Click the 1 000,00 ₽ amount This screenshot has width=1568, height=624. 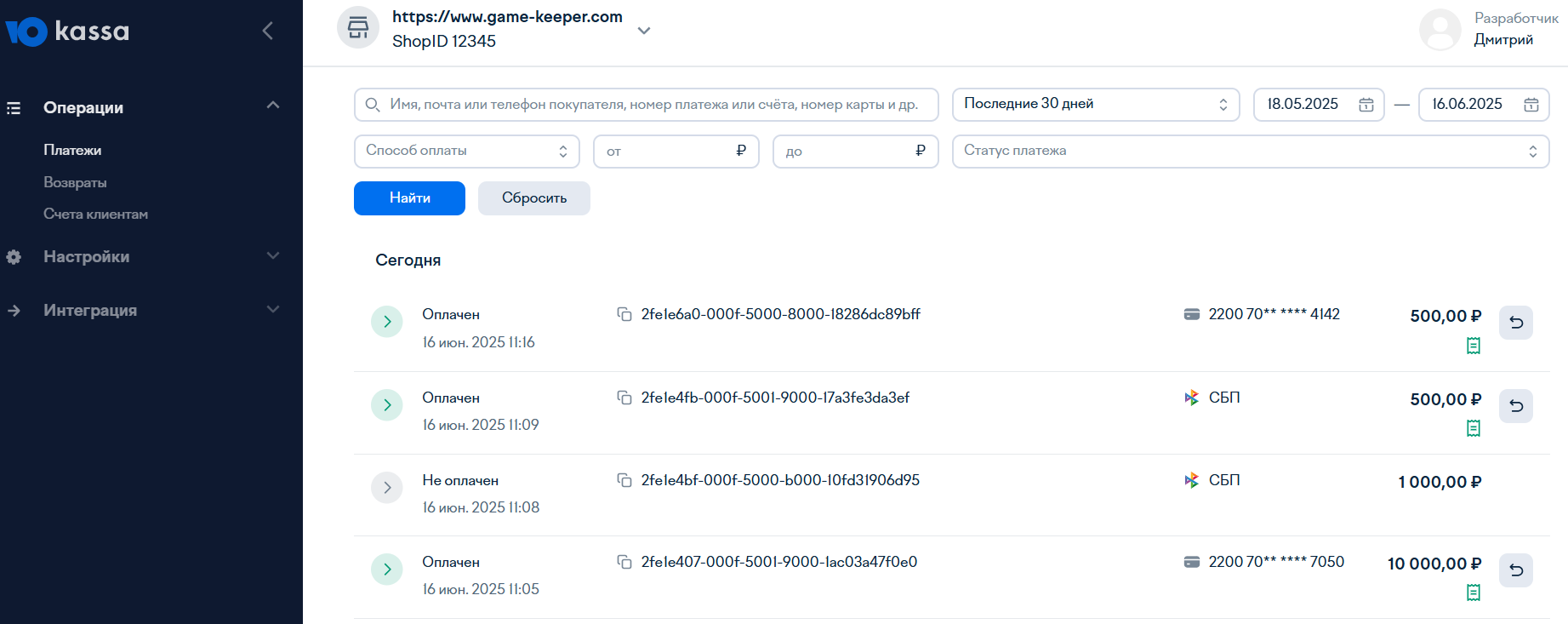(x=1440, y=482)
